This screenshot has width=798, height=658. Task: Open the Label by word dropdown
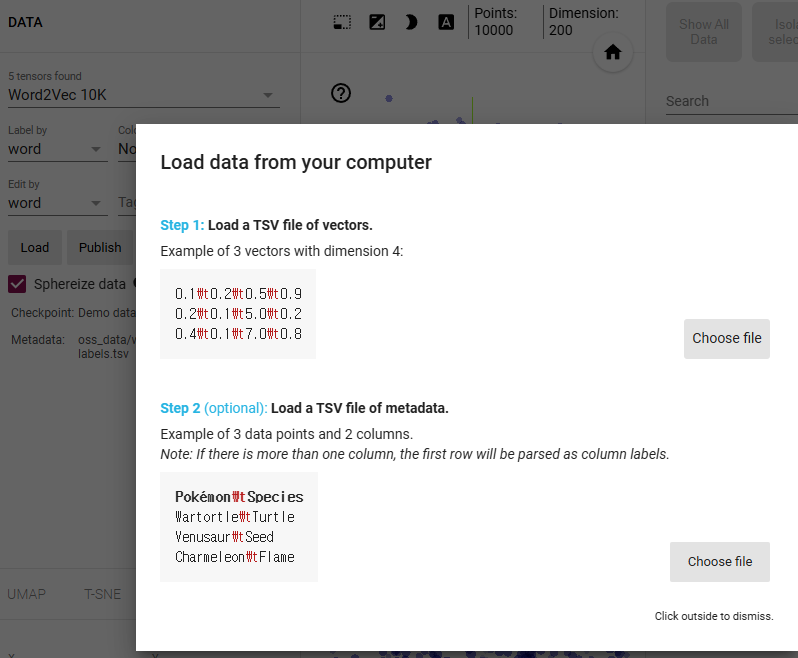click(x=58, y=149)
